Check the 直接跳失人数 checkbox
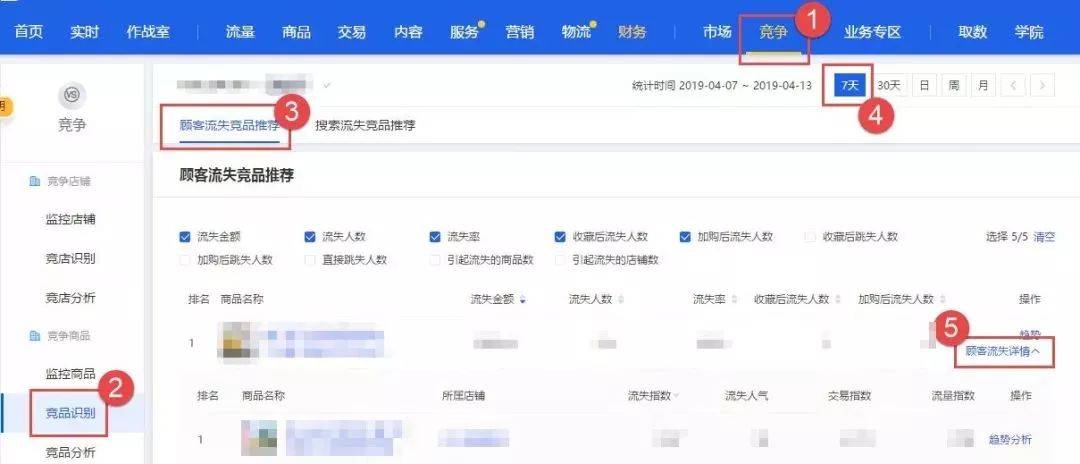The image size is (1080, 464). click(x=310, y=260)
